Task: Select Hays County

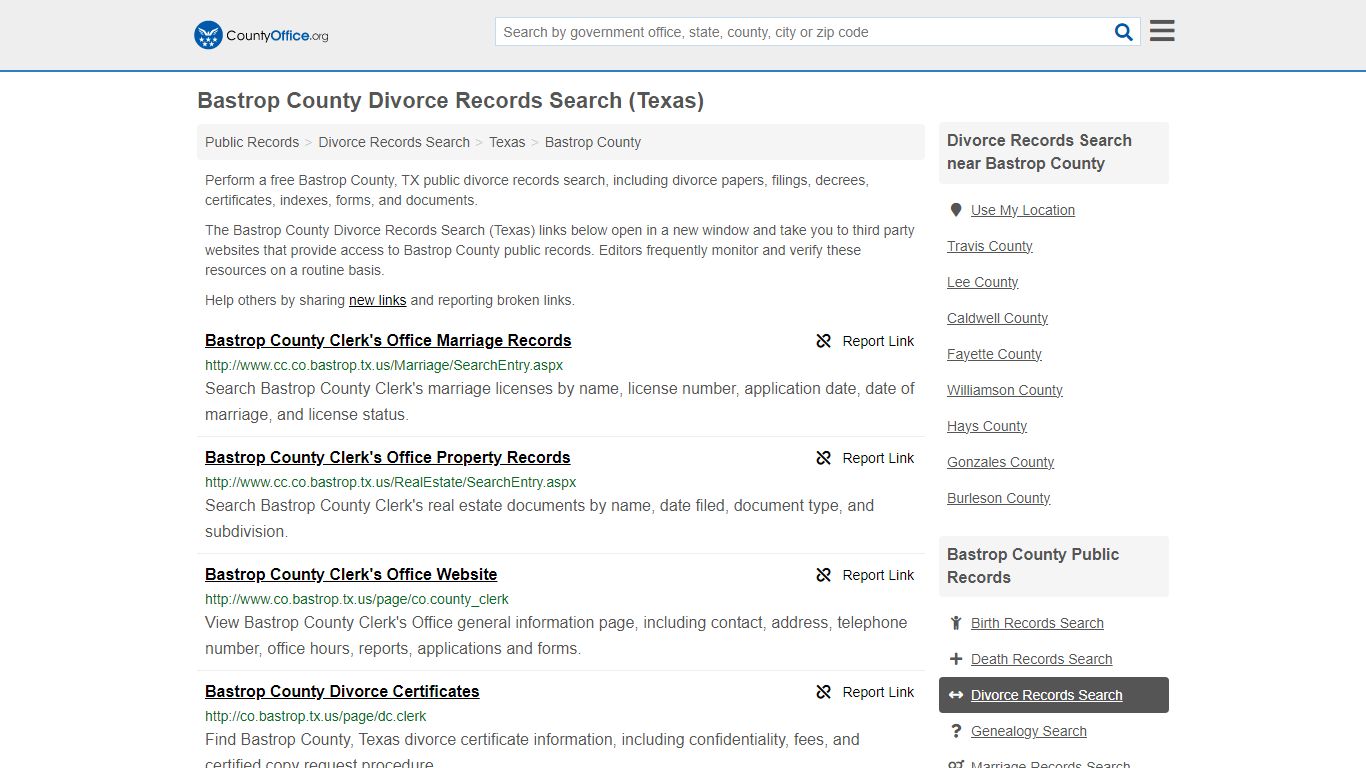Action: click(x=987, y=426)
